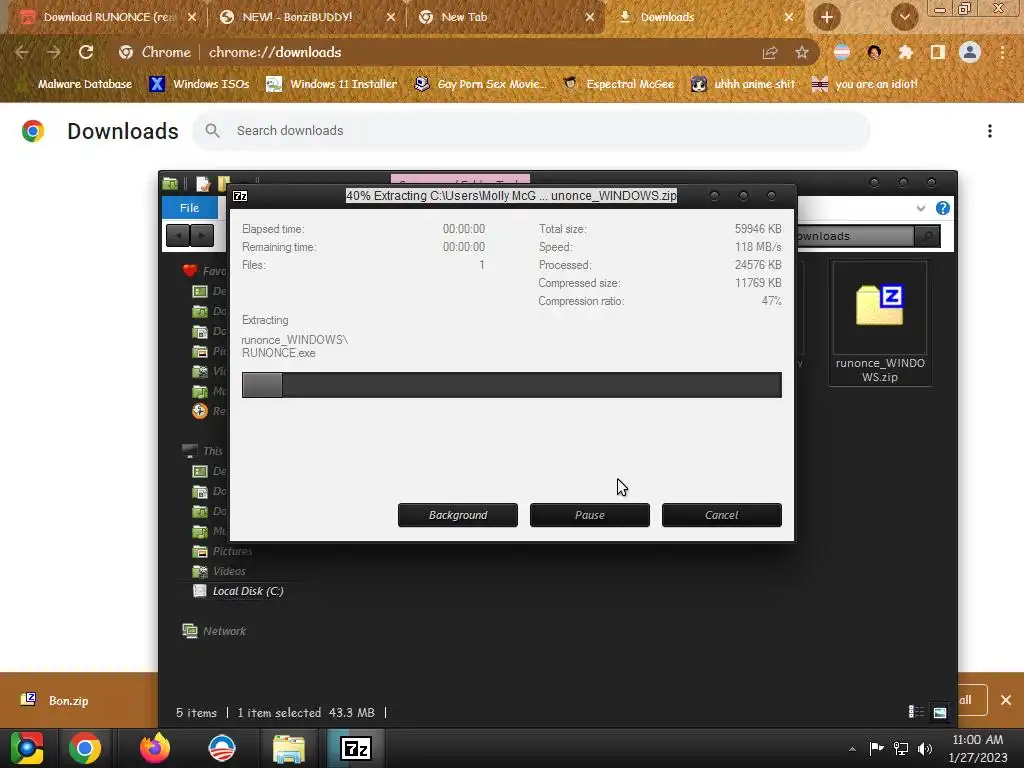Viewport: 1024px width, 768px height.
Task: Select the Downloads tab in Chrome
Action: 705,17
